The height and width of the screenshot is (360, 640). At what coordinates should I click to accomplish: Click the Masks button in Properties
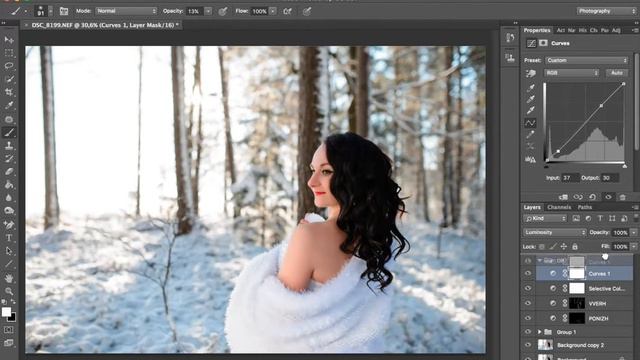(543, 43)
